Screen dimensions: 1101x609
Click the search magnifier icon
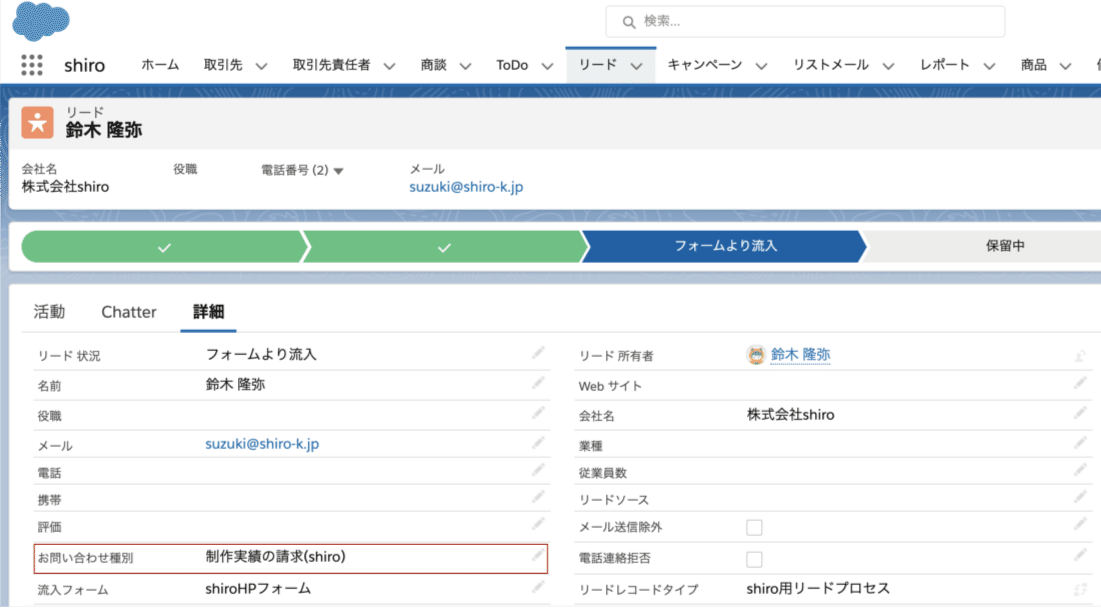point(628,22)
